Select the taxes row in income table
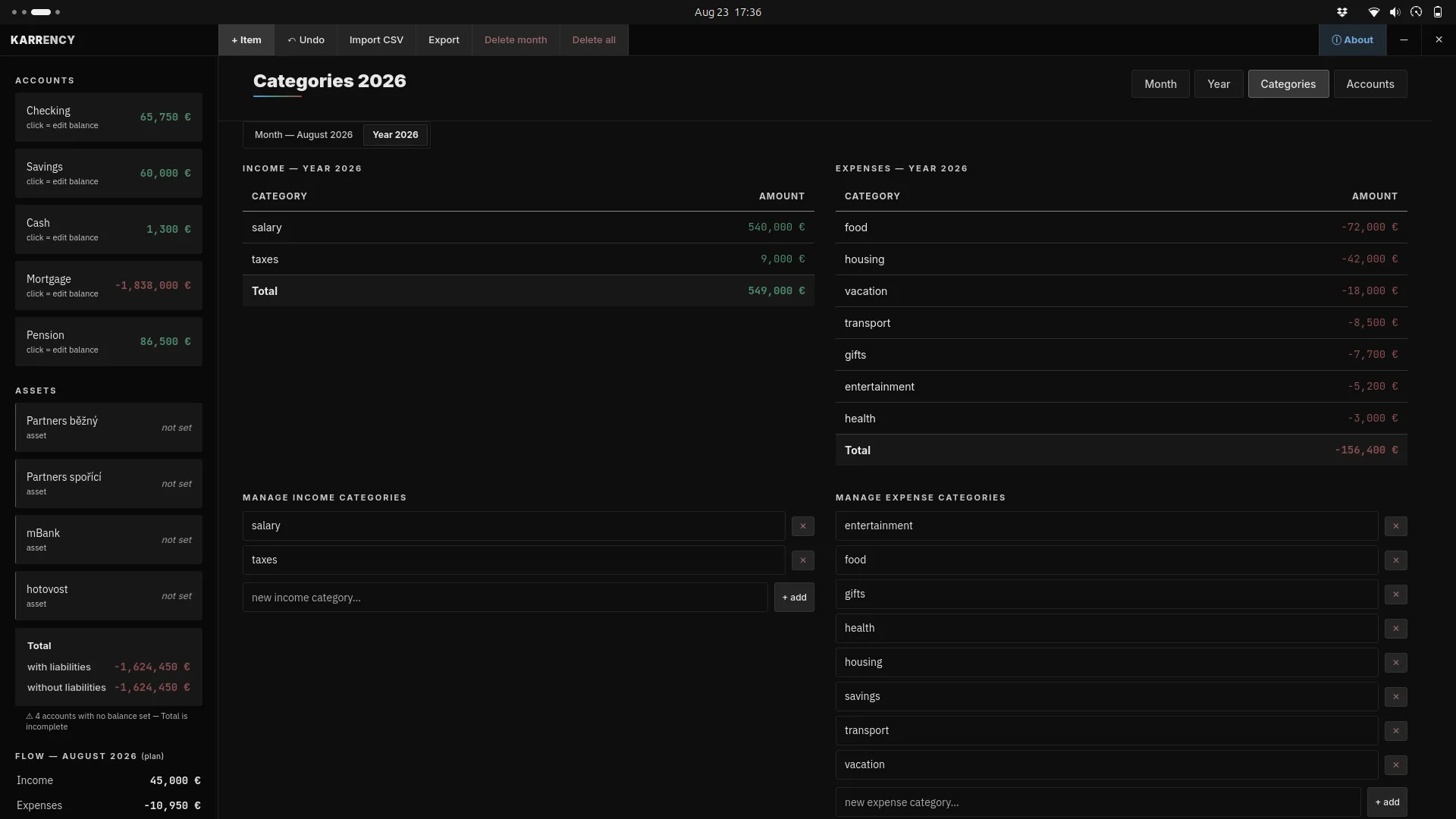1456x819 pixels. pos(529,259)
